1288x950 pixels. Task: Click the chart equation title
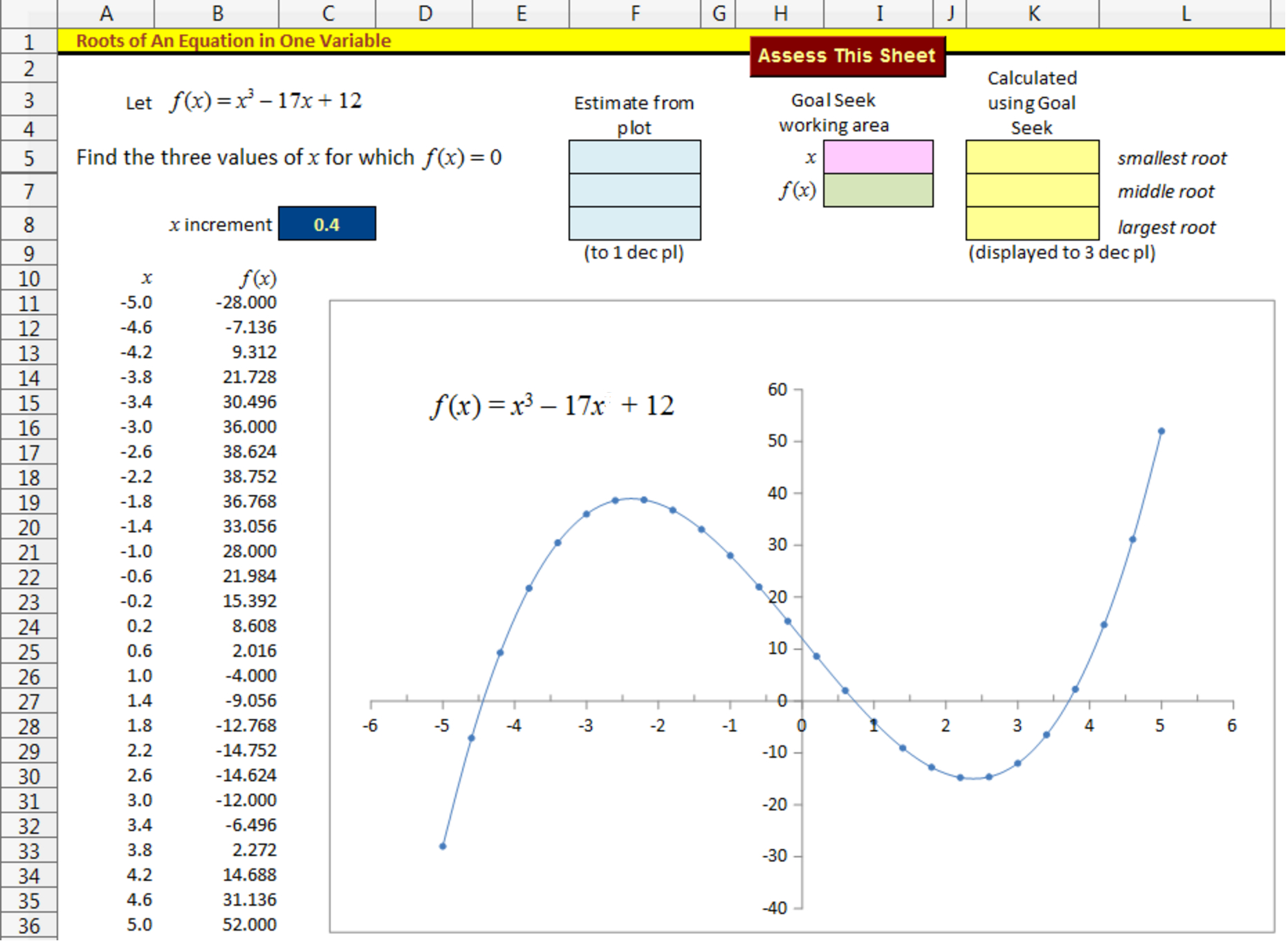pos(552,406)
